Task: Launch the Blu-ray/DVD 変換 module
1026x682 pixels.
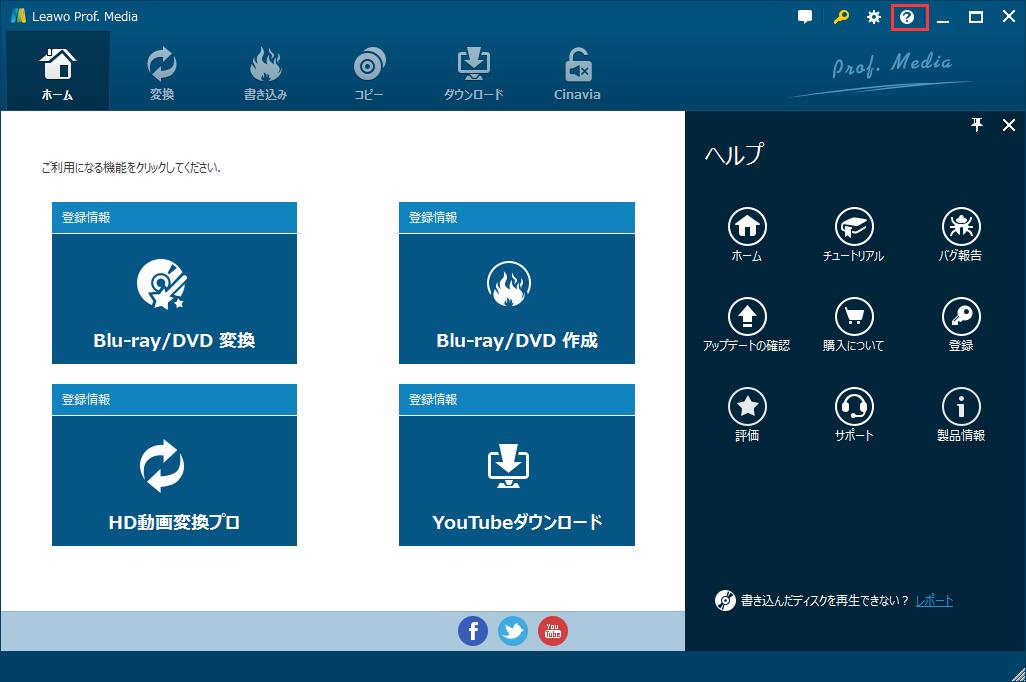Action: coord(174,298)
